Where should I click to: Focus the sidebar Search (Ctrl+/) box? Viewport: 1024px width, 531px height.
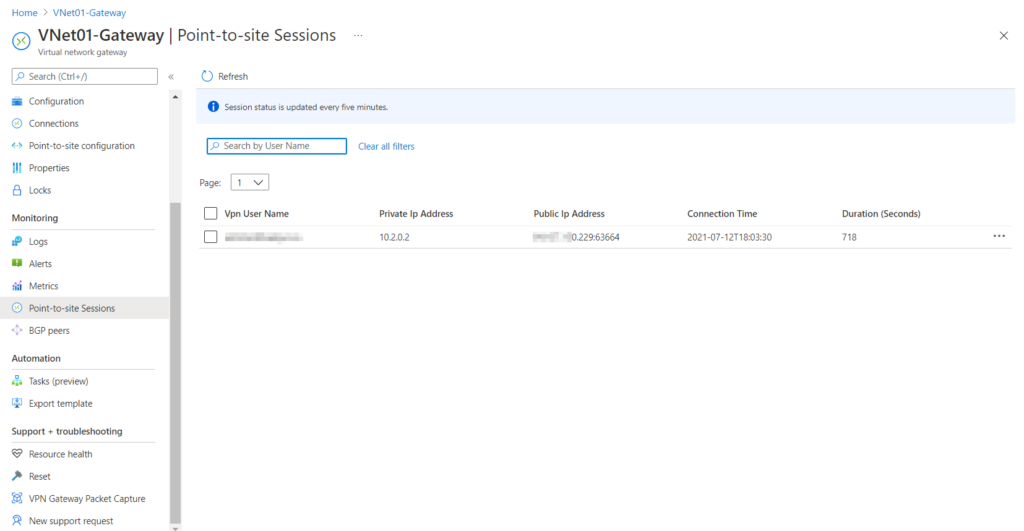[x=84, y=76]
